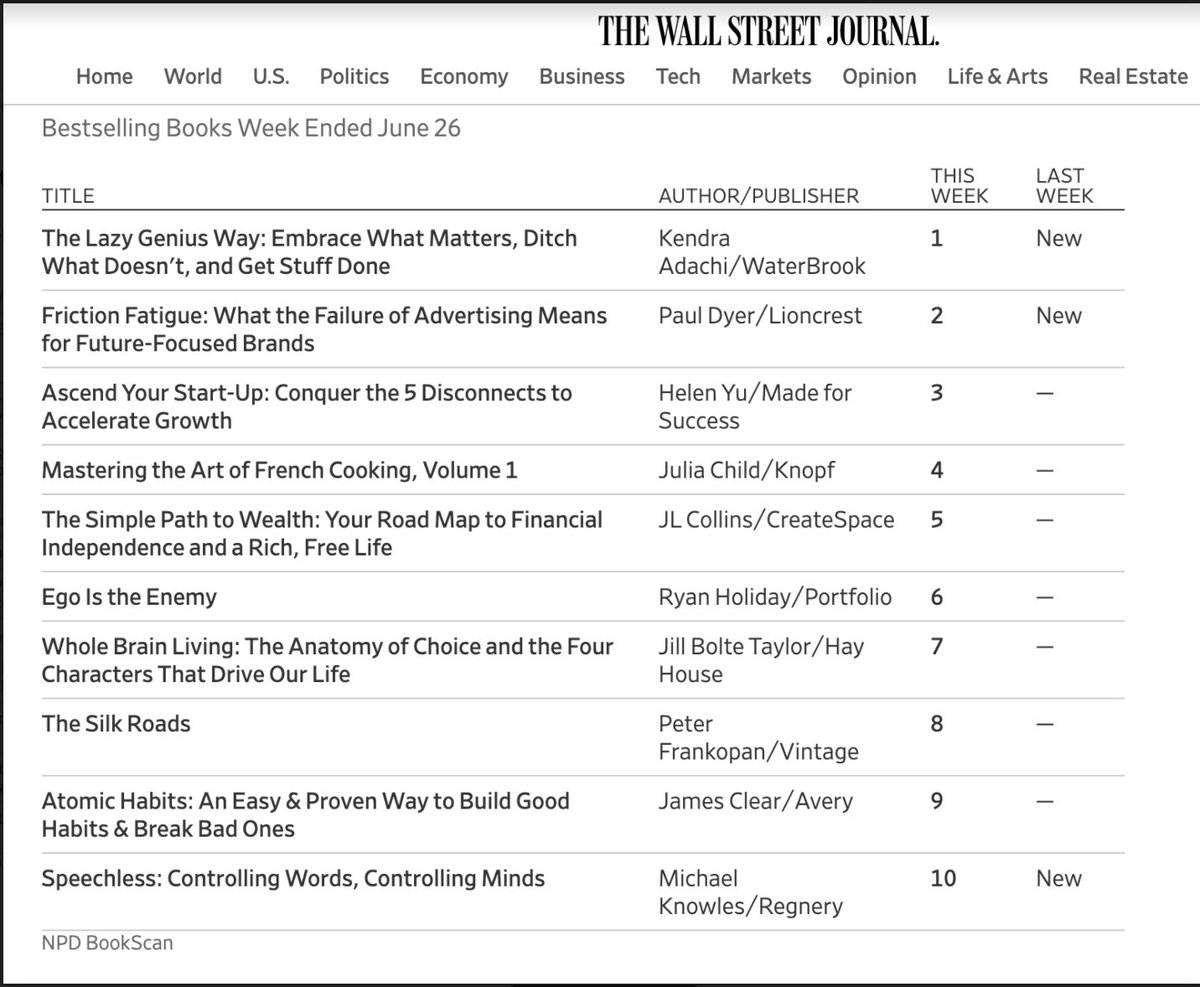This screenshot has width=1200, height=987.
Task: Select the Ego Is the Enemy title
Action: tap(129, 598)
